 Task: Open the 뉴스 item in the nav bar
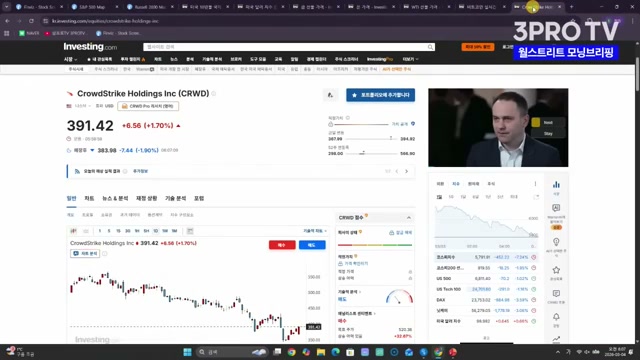pos(174,60)
